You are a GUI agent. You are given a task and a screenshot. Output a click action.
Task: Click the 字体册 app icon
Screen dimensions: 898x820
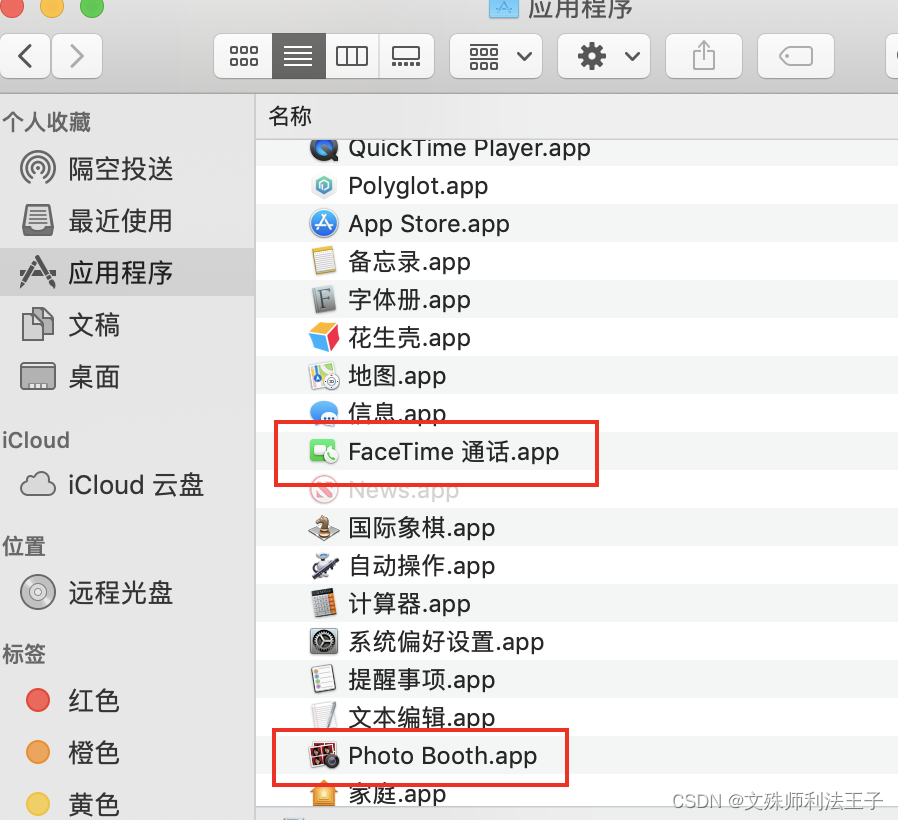pyautogui.click(x=324, y=299)
